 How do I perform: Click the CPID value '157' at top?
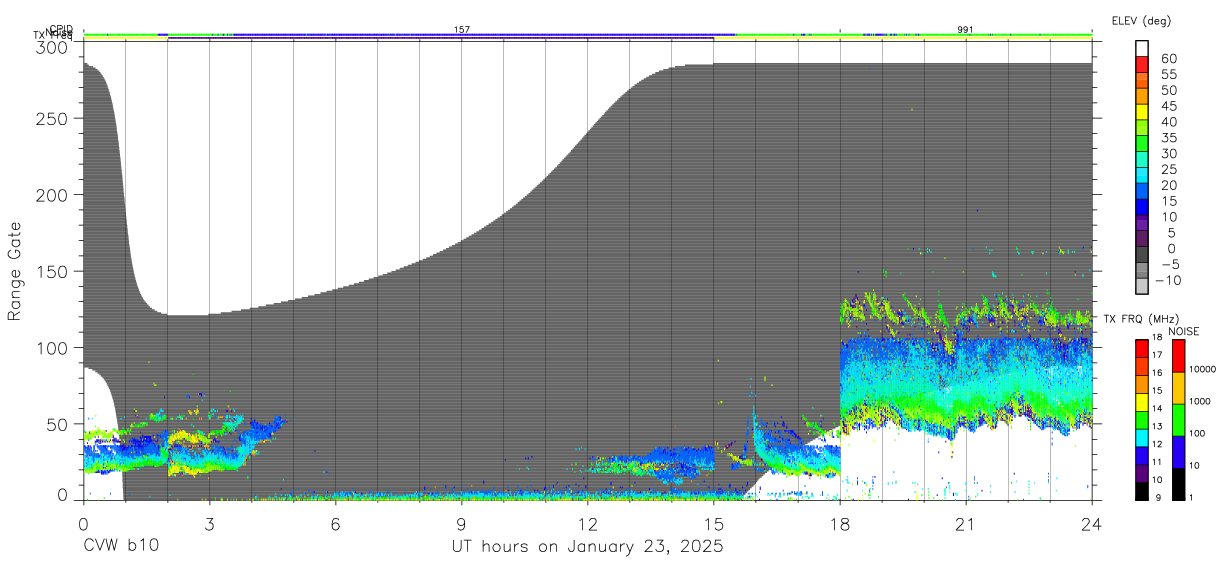(462, 30)
